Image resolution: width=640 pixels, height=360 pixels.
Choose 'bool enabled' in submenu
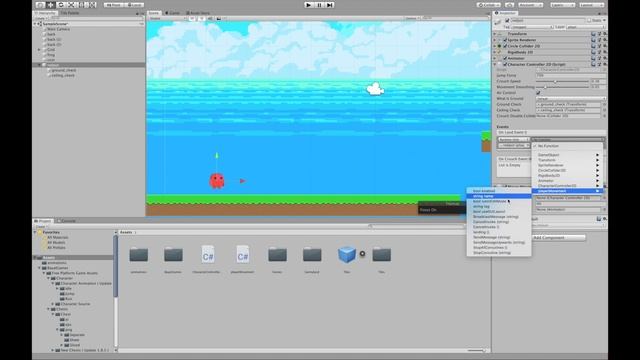pyautogui.click(x=499, y=191)
